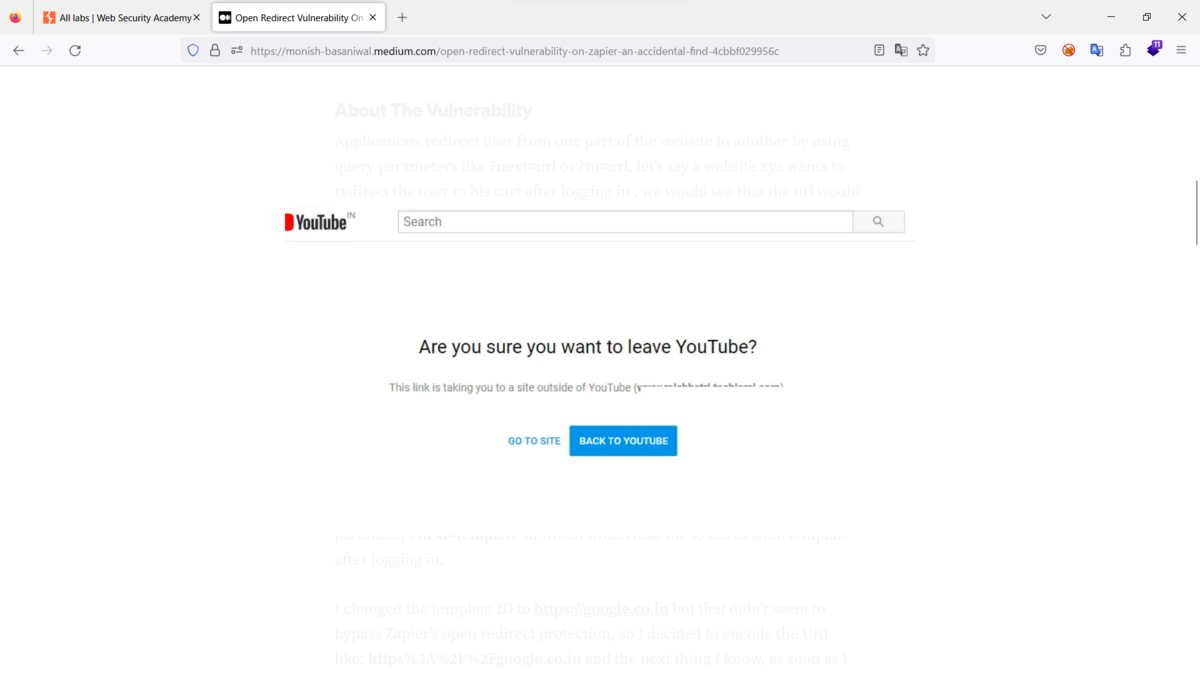Click the 'Are you sure you want to leave YouTube?' heading
The height and width of the screenshot is (675, 1200).
(588, 347)
